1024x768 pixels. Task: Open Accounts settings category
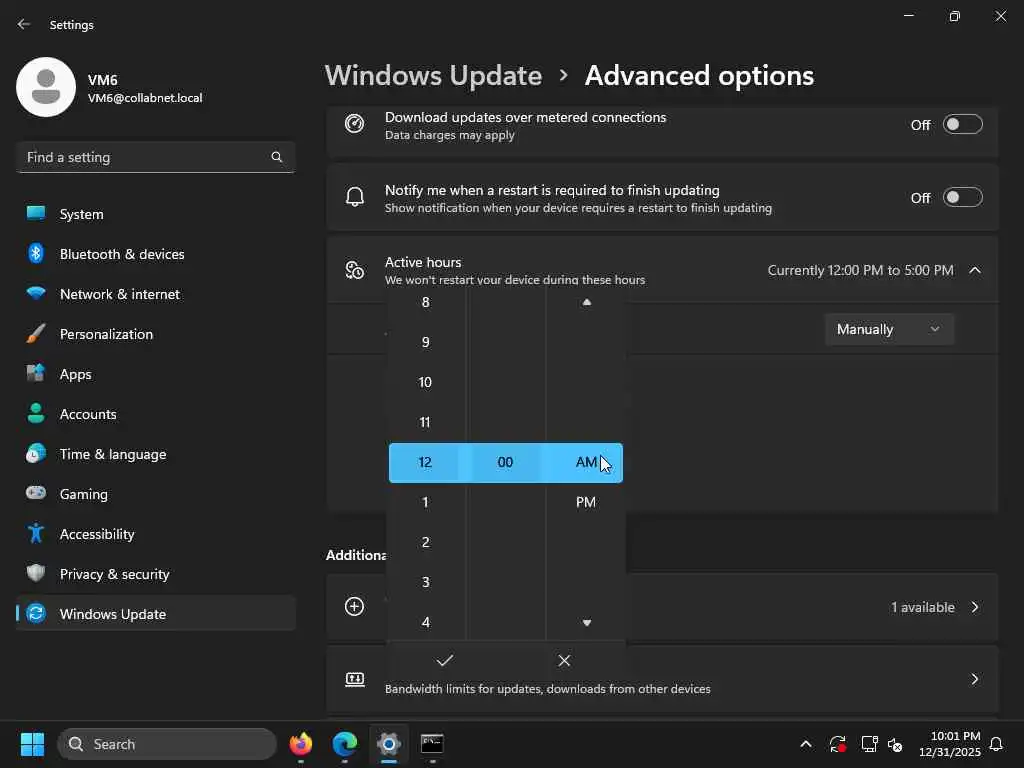click(x=155, y=414)
